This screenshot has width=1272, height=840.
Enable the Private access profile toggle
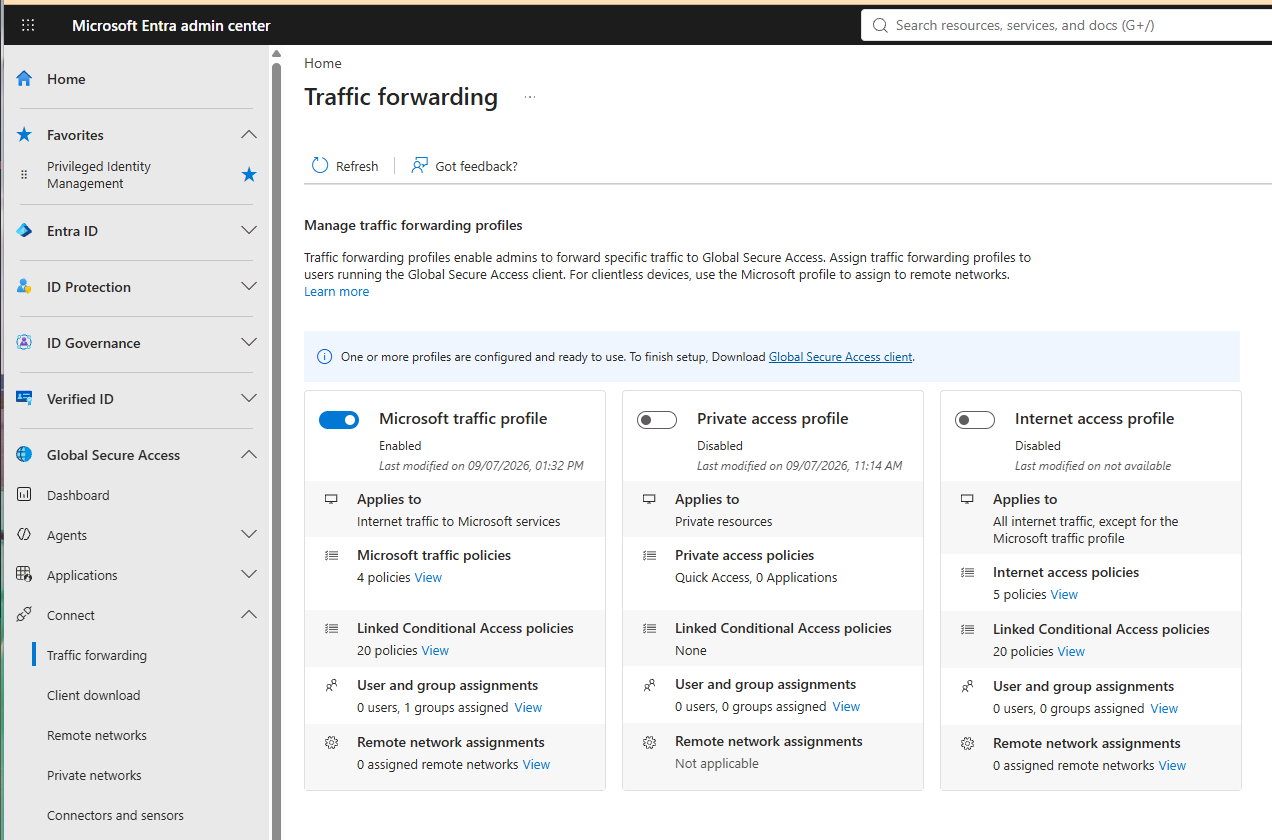(657, 420)
